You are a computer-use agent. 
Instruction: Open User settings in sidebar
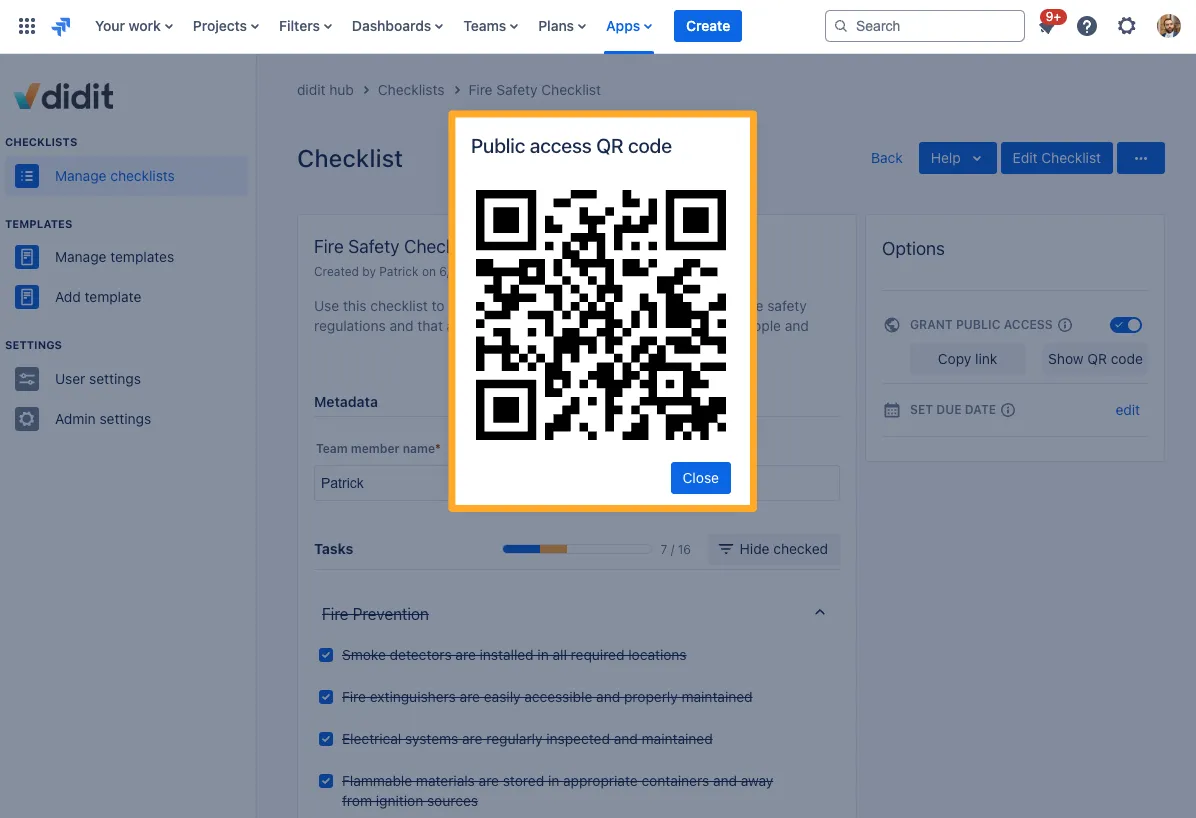(98, 379)
